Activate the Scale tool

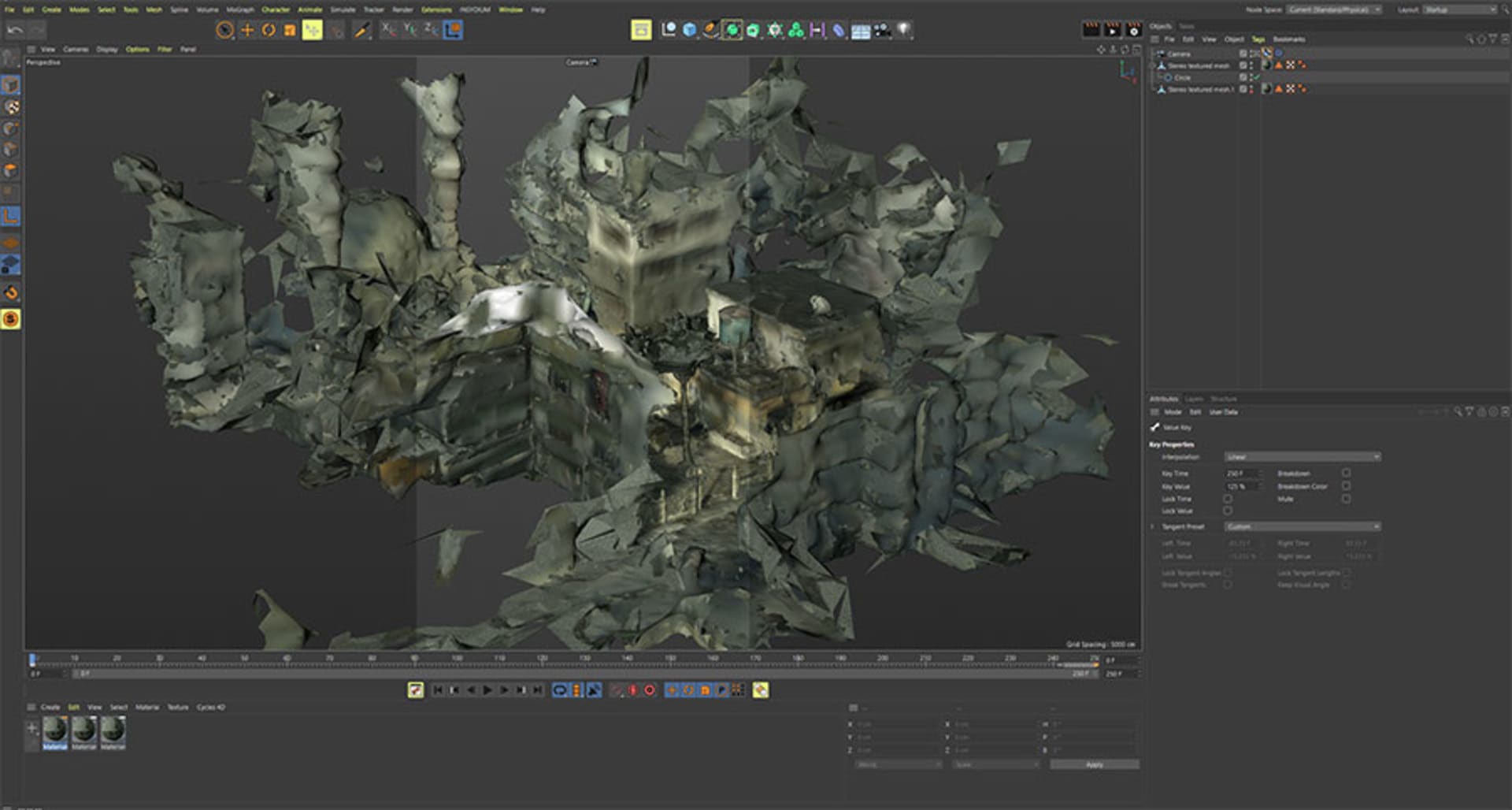tap(290, 30)
